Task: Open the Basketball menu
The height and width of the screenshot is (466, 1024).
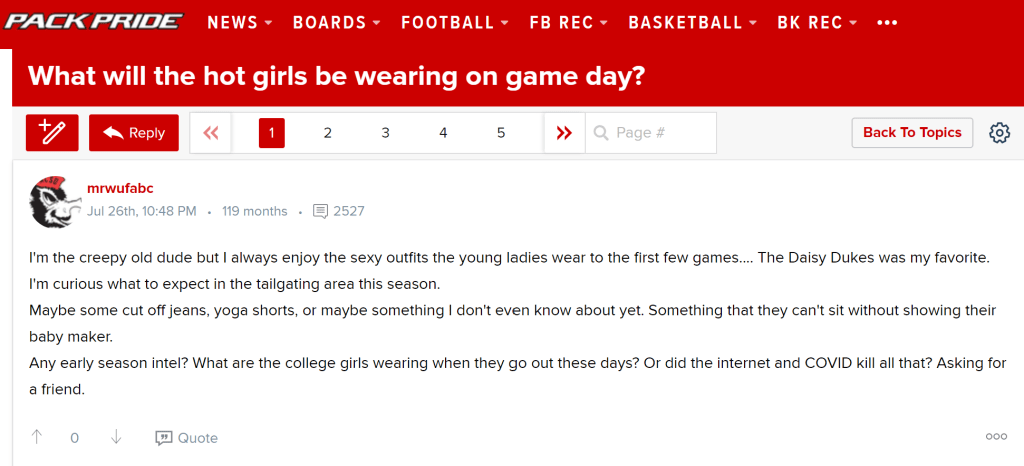Action: [693, 23]
